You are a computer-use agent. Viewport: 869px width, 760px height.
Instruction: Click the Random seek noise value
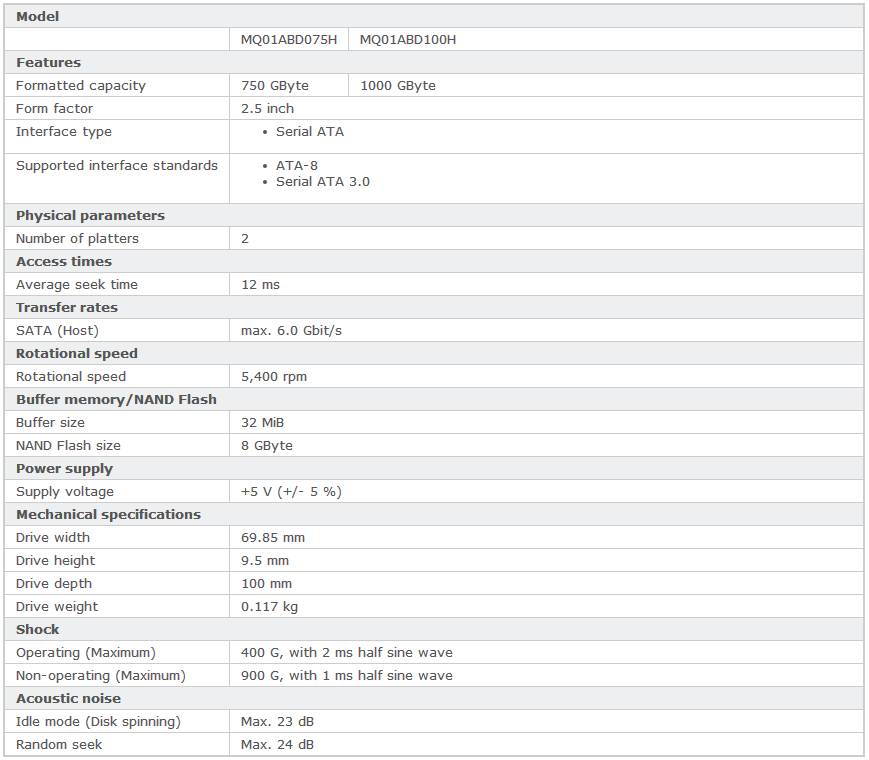[278, 745]
